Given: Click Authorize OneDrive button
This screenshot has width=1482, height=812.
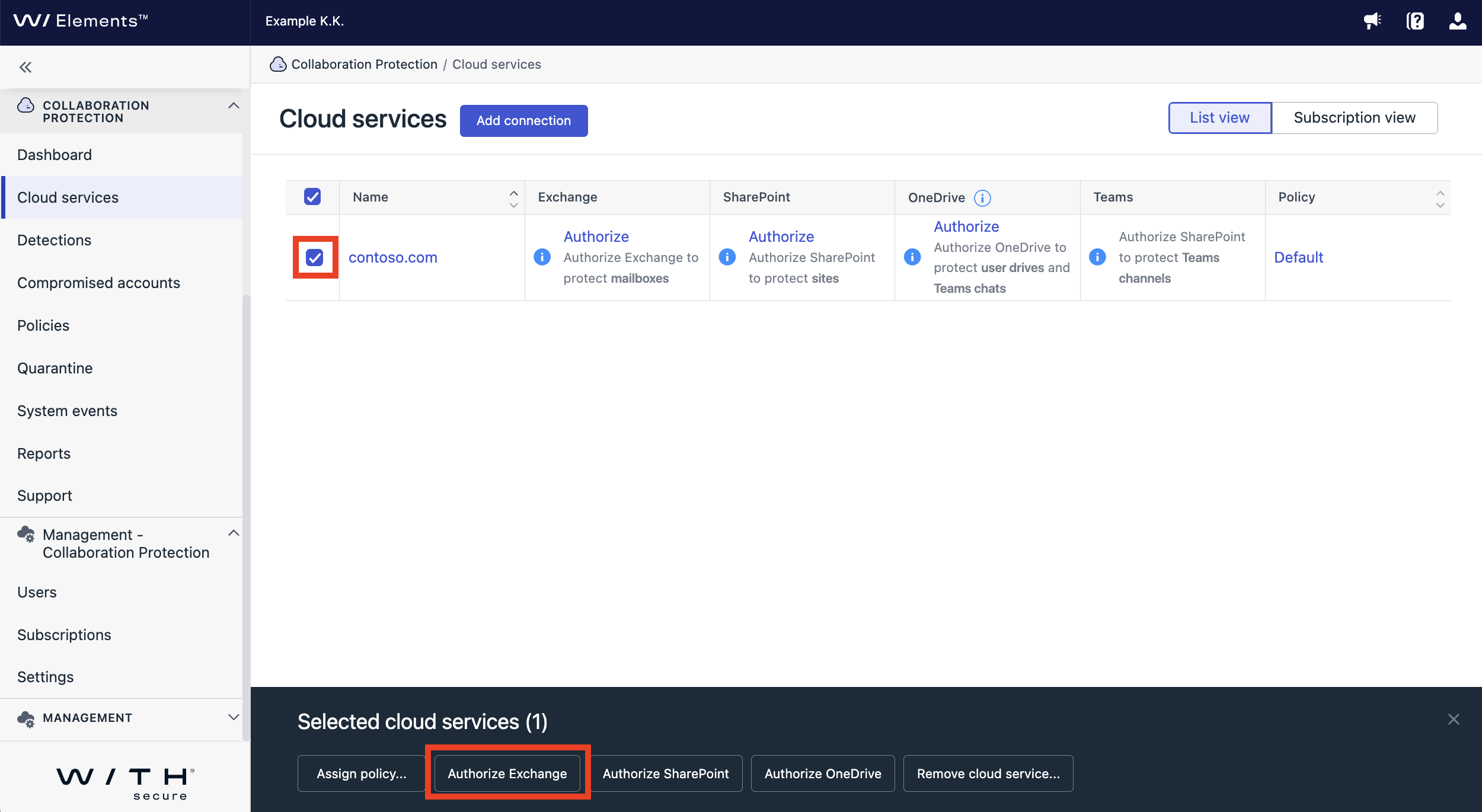Looking at the screenshot, I should coord(823,773).
